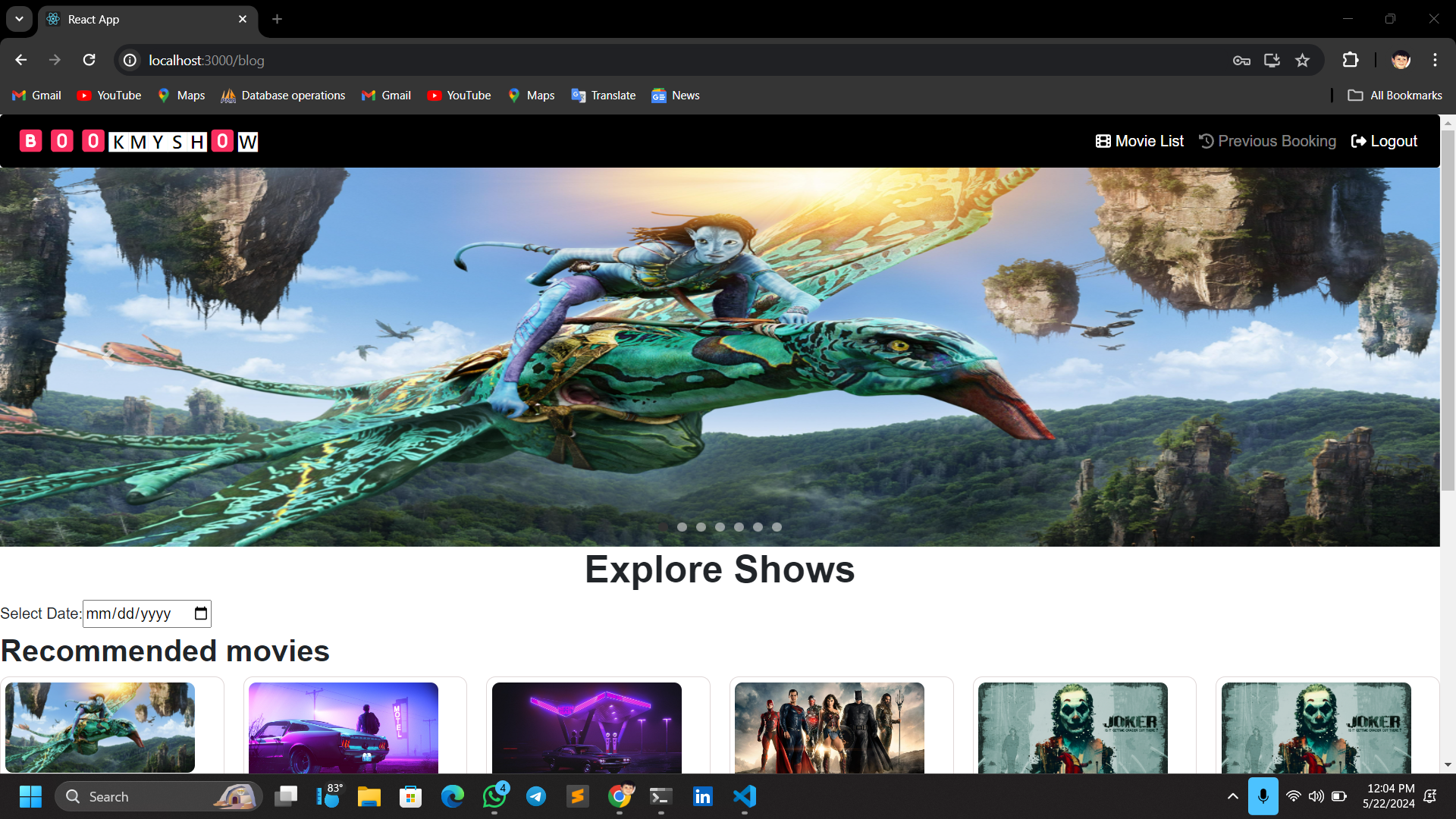Viewport: 1456px width, 819px height.
Task: Open the Justice League movie thumbnail
Action: click(x=829, y=726)
